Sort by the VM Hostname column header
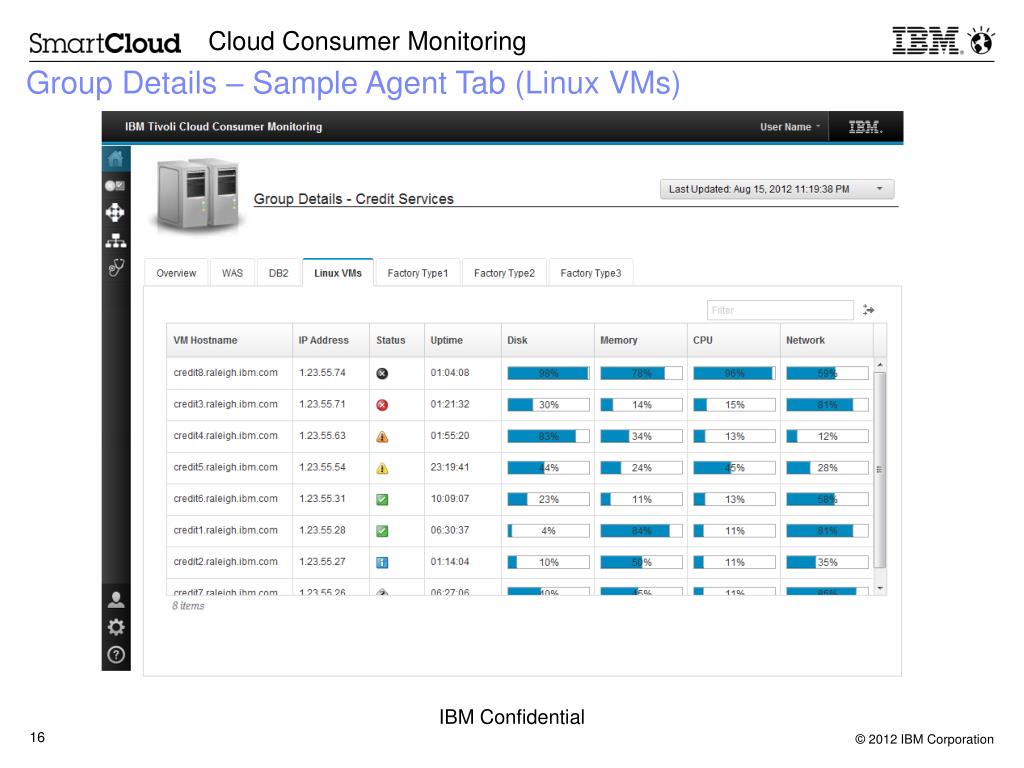This screenshot has width=1024, height=768. click(x=229, y=340)
